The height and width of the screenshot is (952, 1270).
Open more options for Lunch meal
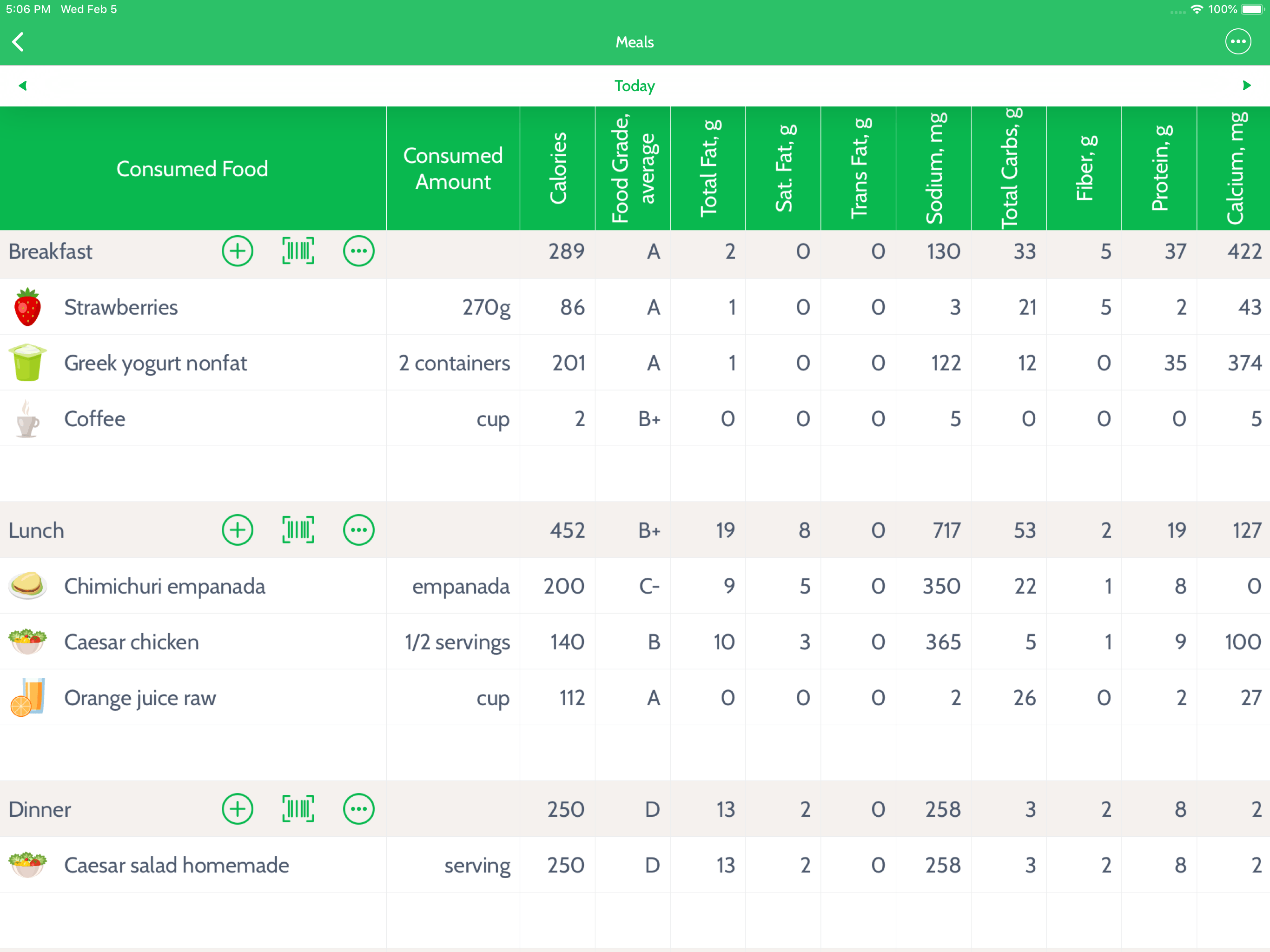[x=359, y=530]
